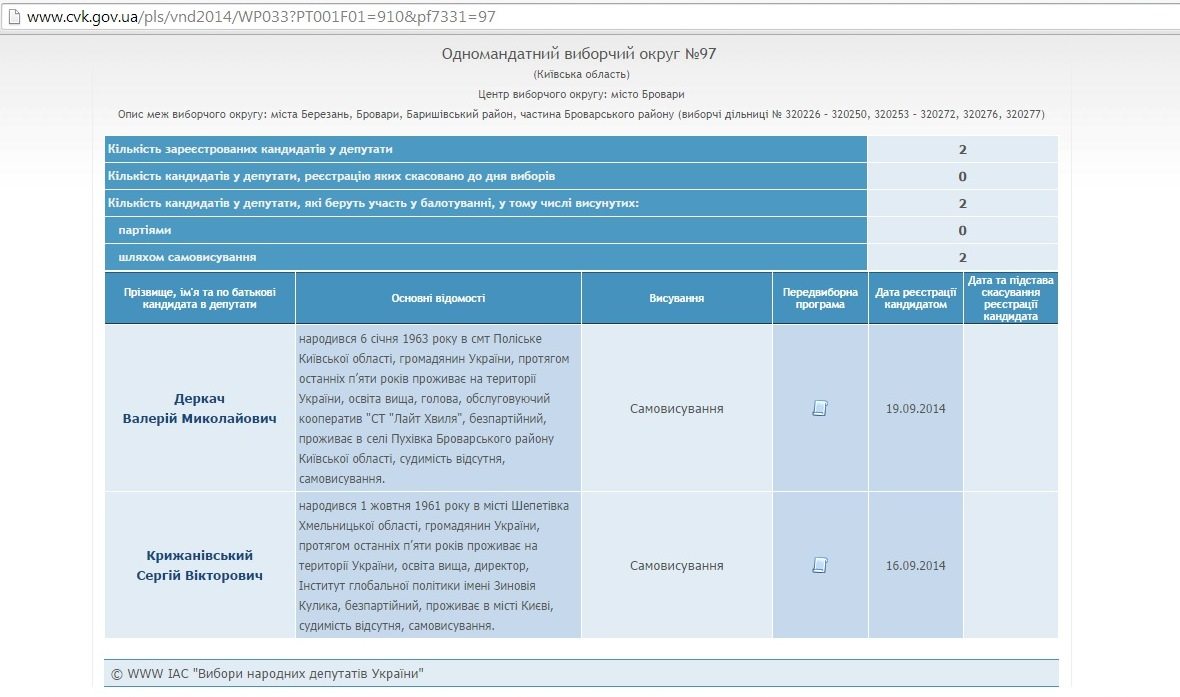Click the Передвиборна програма column header
Screen dimensions: 1180x697
tap(820, 298)
